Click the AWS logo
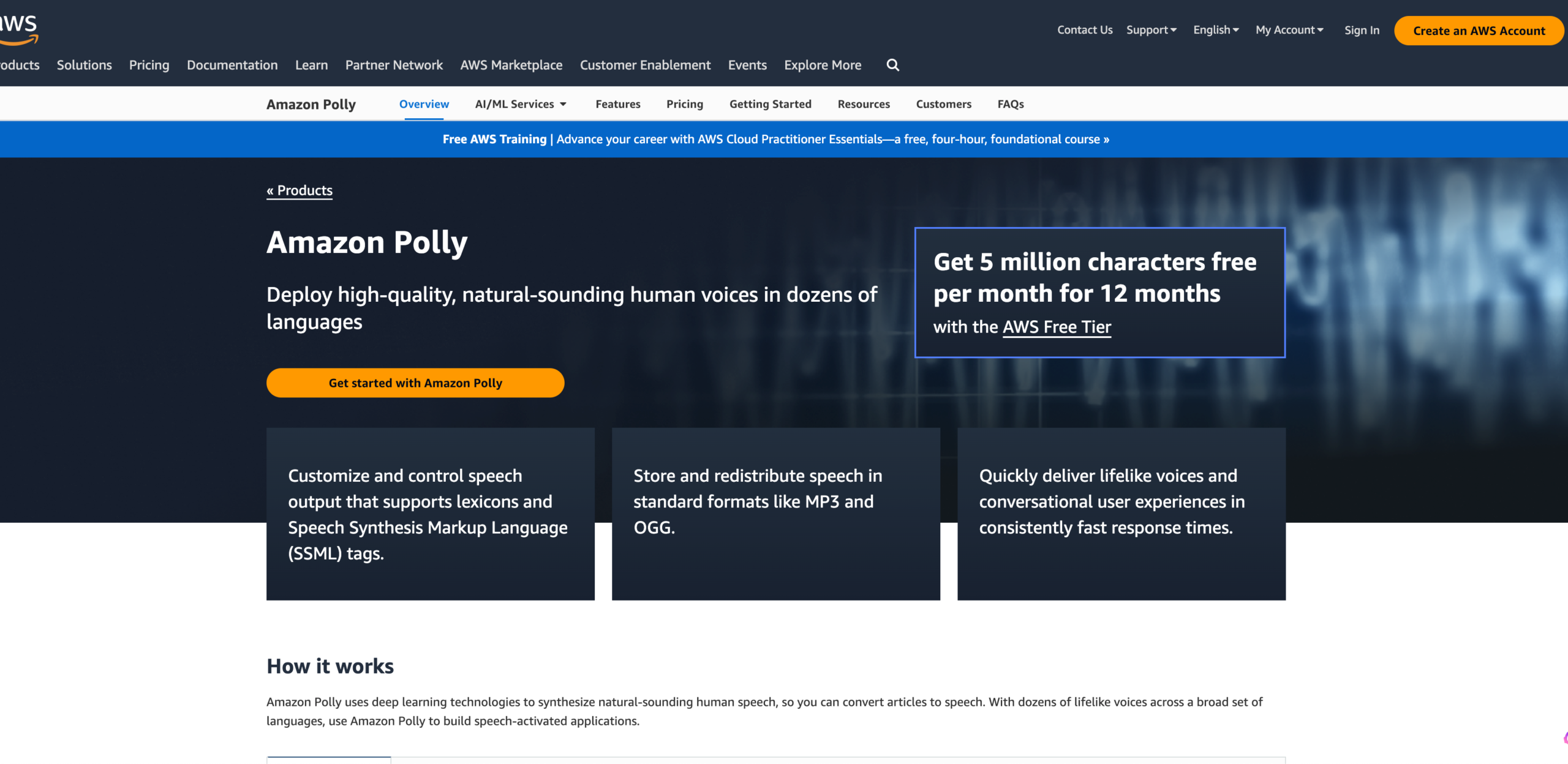 click(x=18, y=29)
